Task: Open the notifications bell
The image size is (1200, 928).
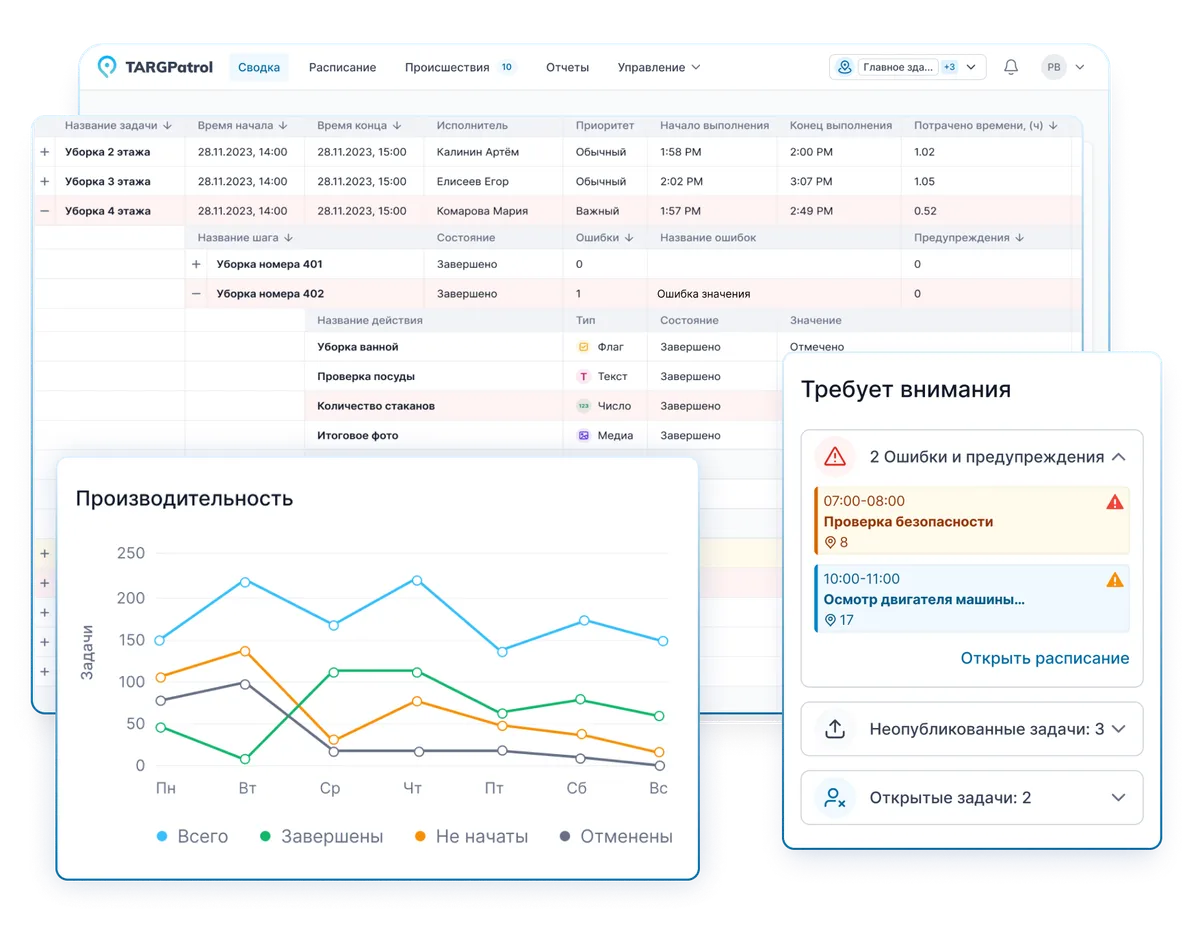Action: (x=1011, y=67)
